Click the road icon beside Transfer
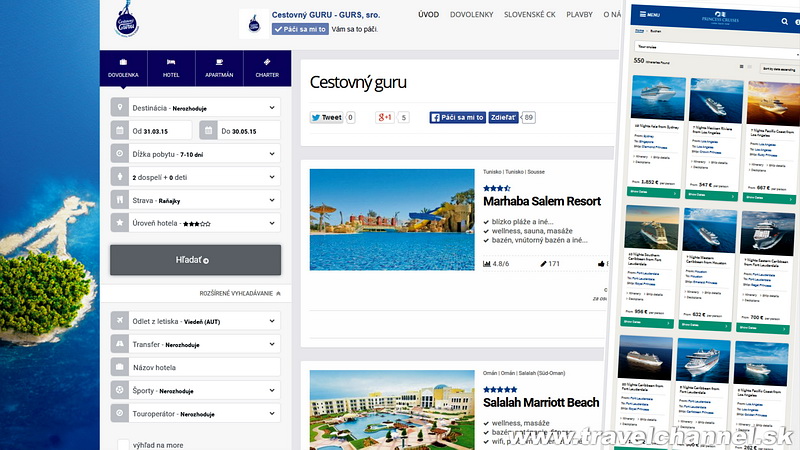The height and width of the screenshot is (450, 800). (120, 344)
